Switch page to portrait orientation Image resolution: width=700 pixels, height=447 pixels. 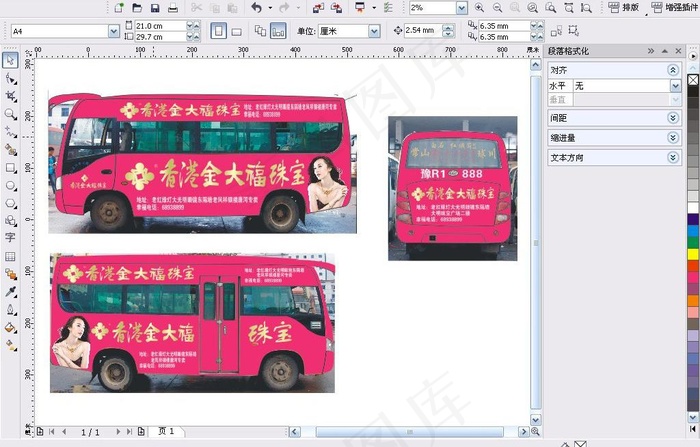(x=218, y=31)
